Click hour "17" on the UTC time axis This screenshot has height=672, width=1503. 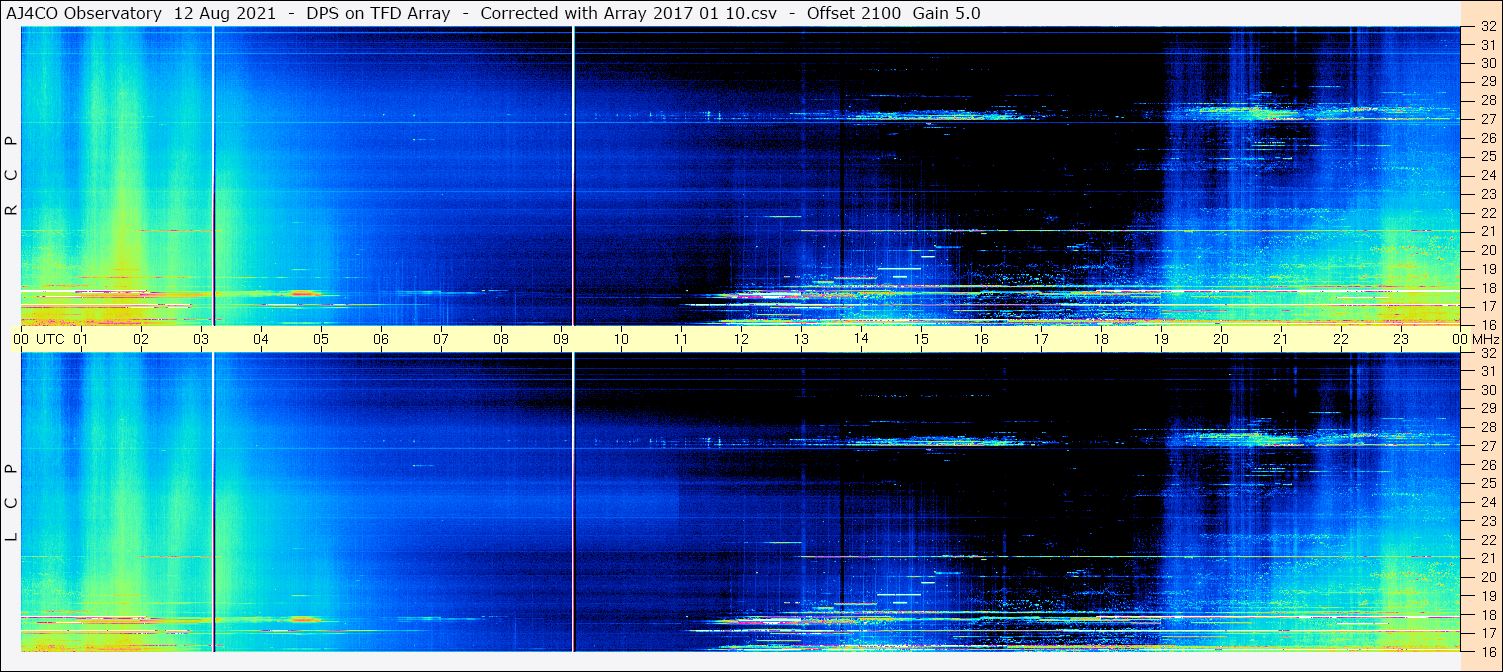pyautogui.click(x=1041, y=339)
